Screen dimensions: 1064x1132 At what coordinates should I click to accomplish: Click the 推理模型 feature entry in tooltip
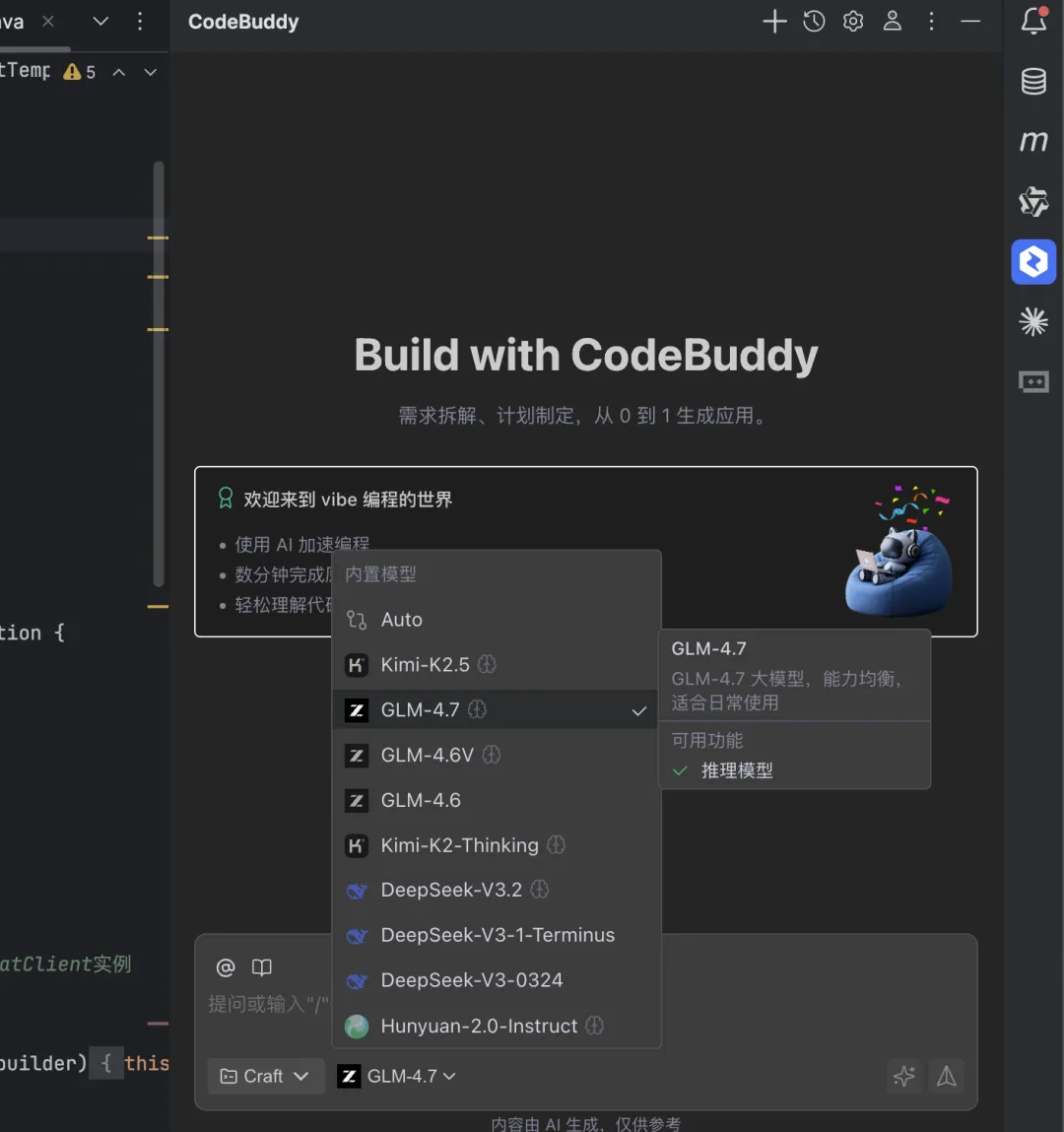tap(722, 770)
